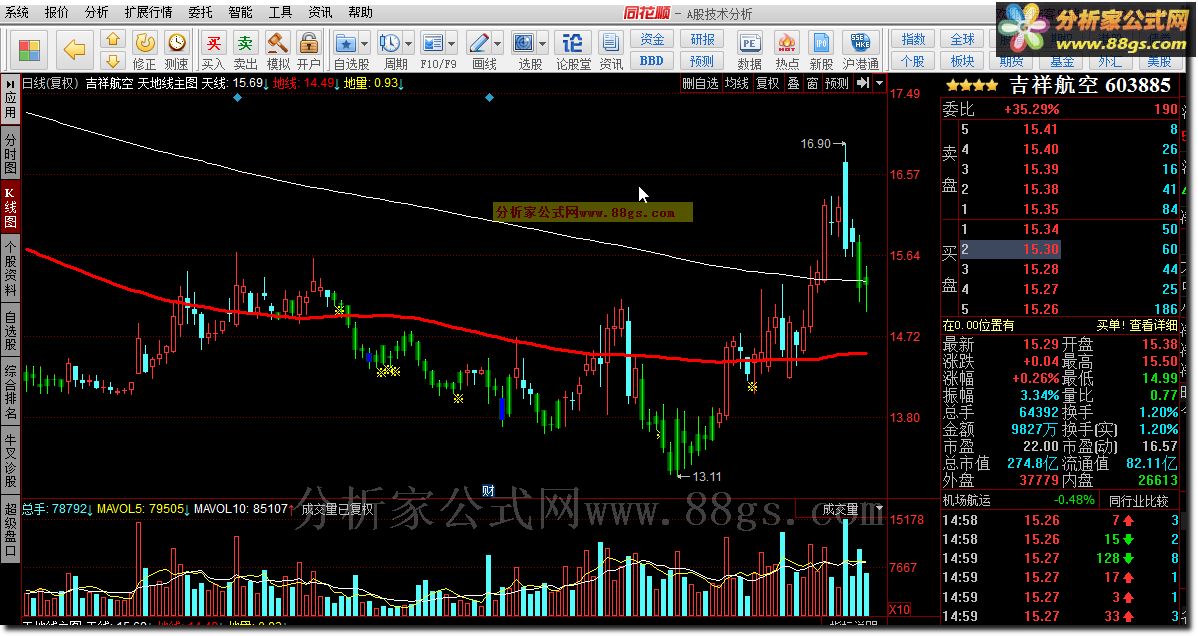Open the 论股堂 forum icon
The height and width of the screenshot is (636, 1198).
(x=572, y=43)
